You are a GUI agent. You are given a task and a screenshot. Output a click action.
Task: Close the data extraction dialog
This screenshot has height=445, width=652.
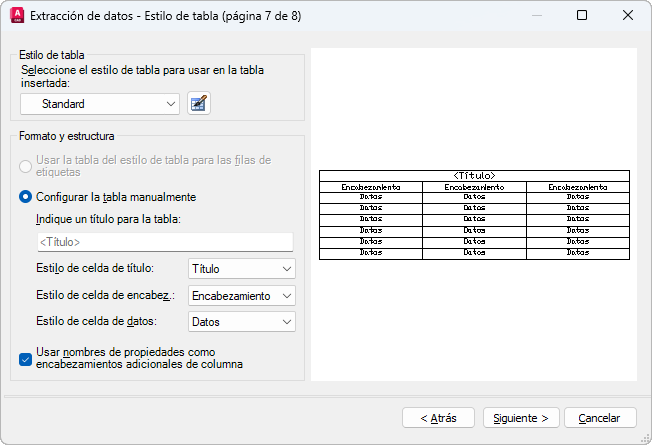point(628,16)
